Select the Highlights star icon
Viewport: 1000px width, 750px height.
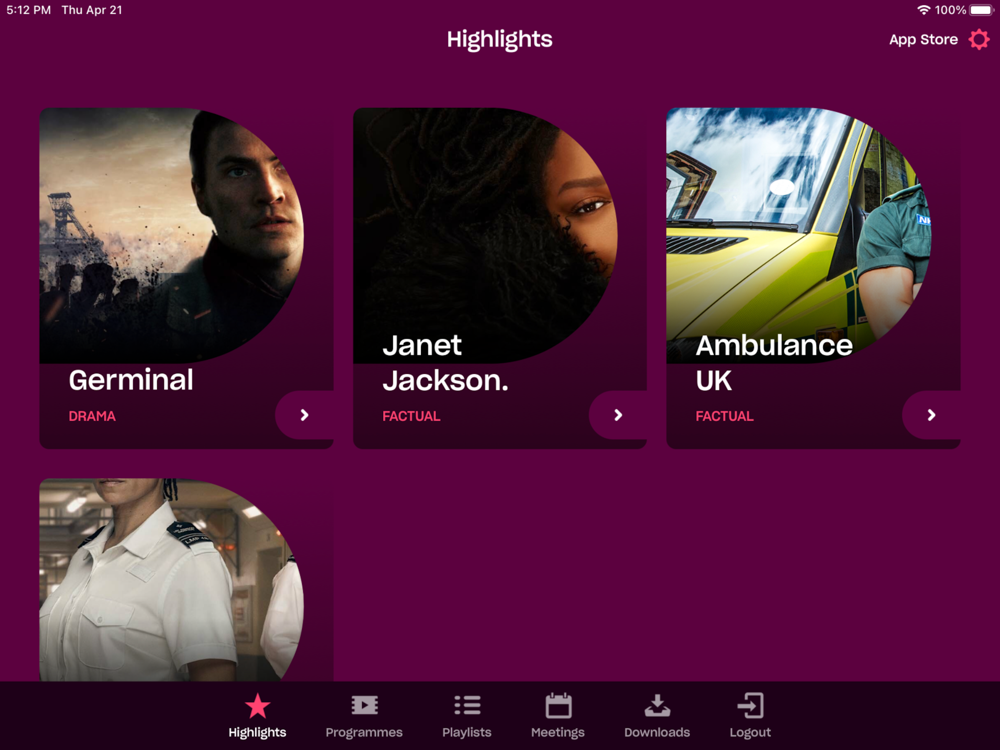point(258,706)
